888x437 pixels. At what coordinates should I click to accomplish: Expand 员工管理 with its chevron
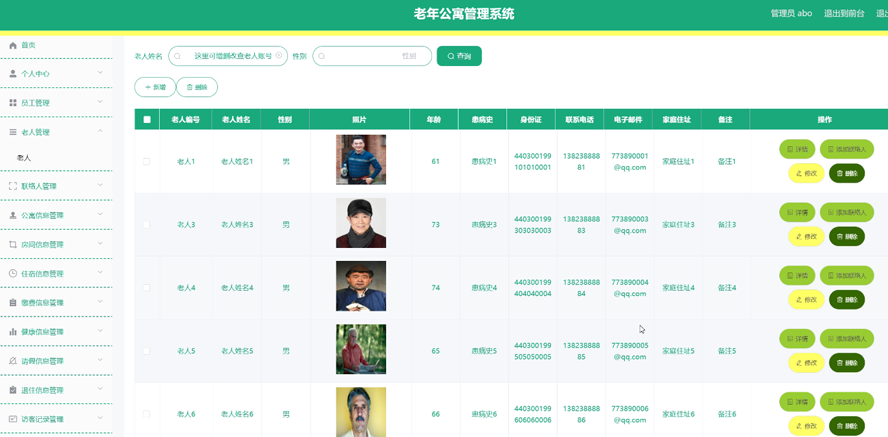click(x=100, y=102)
